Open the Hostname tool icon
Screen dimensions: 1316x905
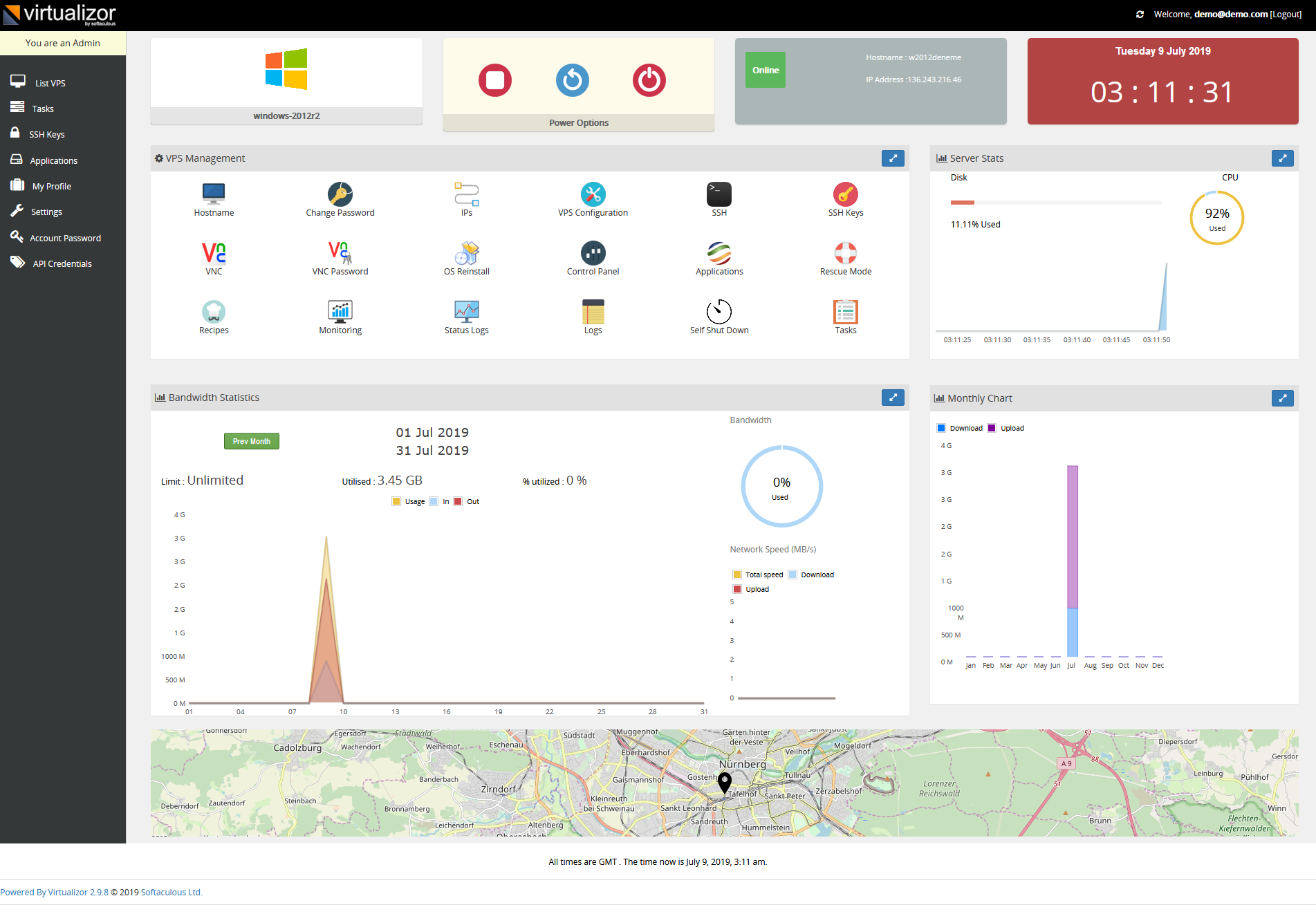click(x=214, y=194)
